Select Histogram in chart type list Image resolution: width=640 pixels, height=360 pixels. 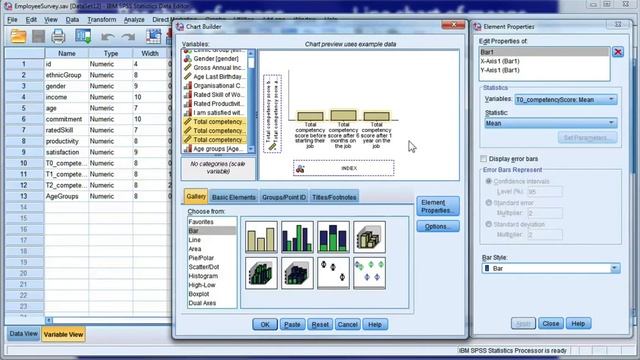point(212,276)
